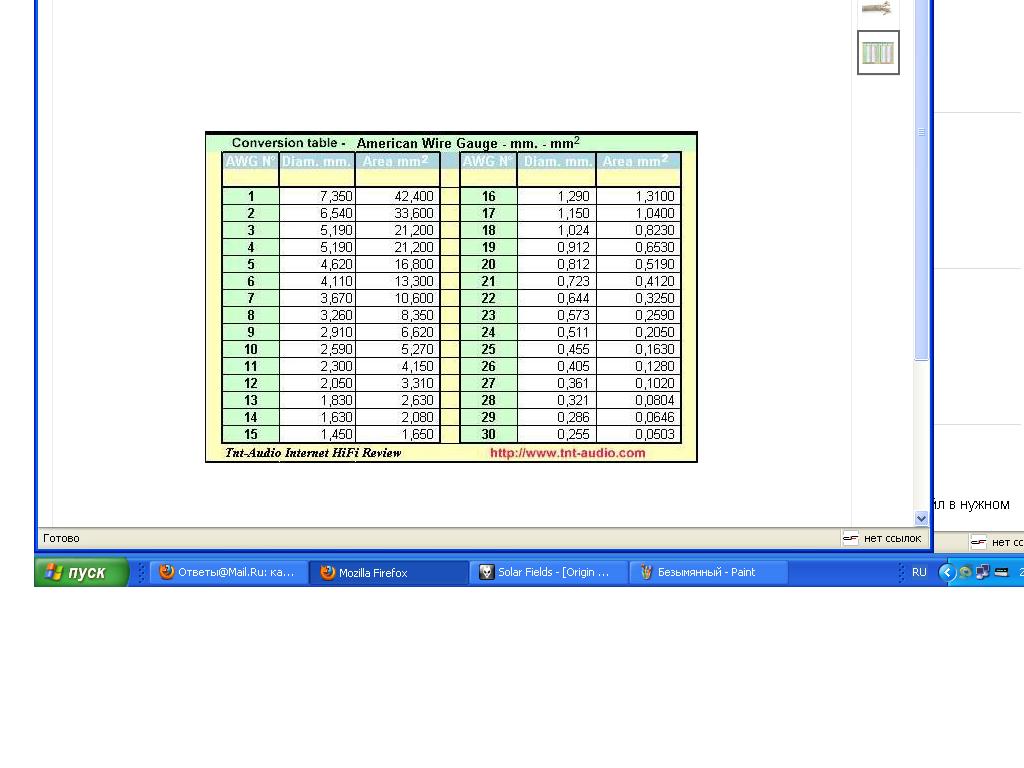Click the green round tray icon
Image resolution: width=1024 pixels, height=768 pixels.
point(965,572)
